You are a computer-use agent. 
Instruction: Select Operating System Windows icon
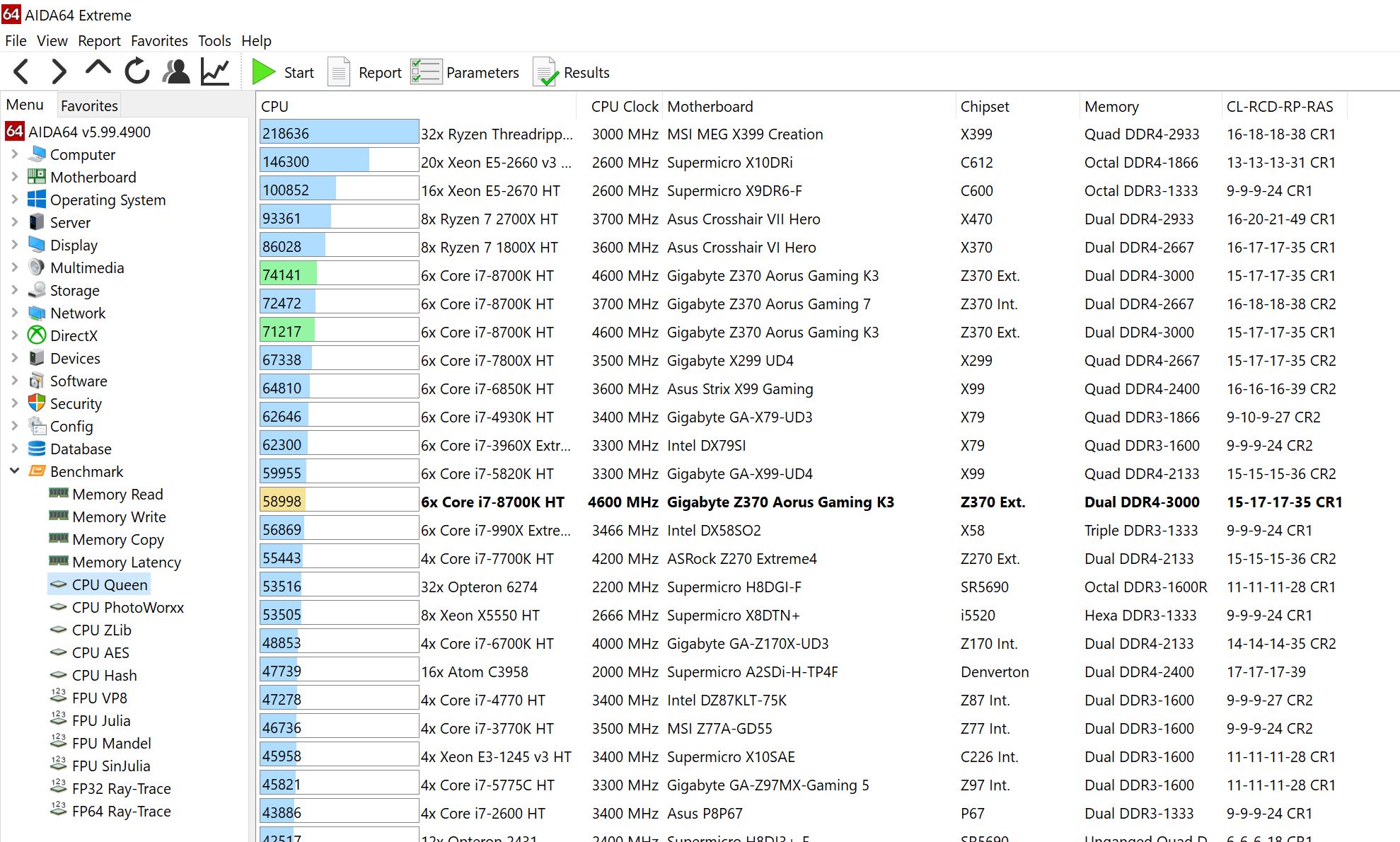tap(37, 200)
